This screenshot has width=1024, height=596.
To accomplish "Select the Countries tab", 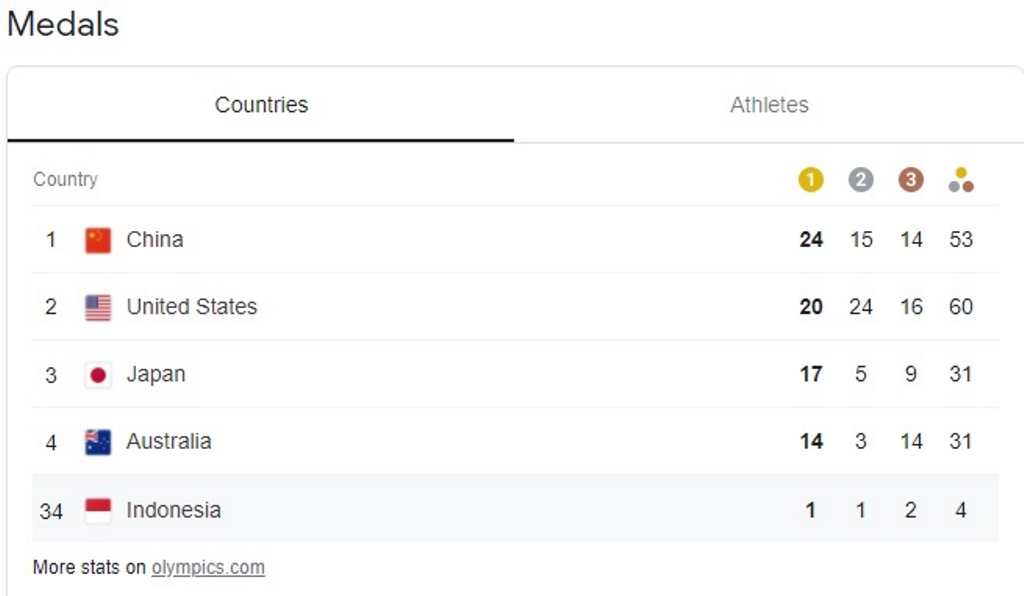I will (261, 104).
